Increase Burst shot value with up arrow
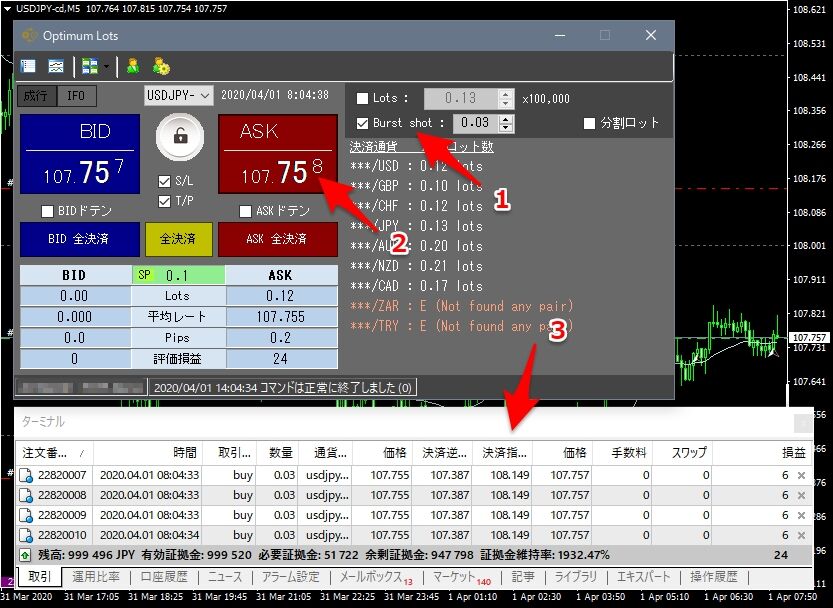This screenshot has width=833, height=608. coord(506,119)
